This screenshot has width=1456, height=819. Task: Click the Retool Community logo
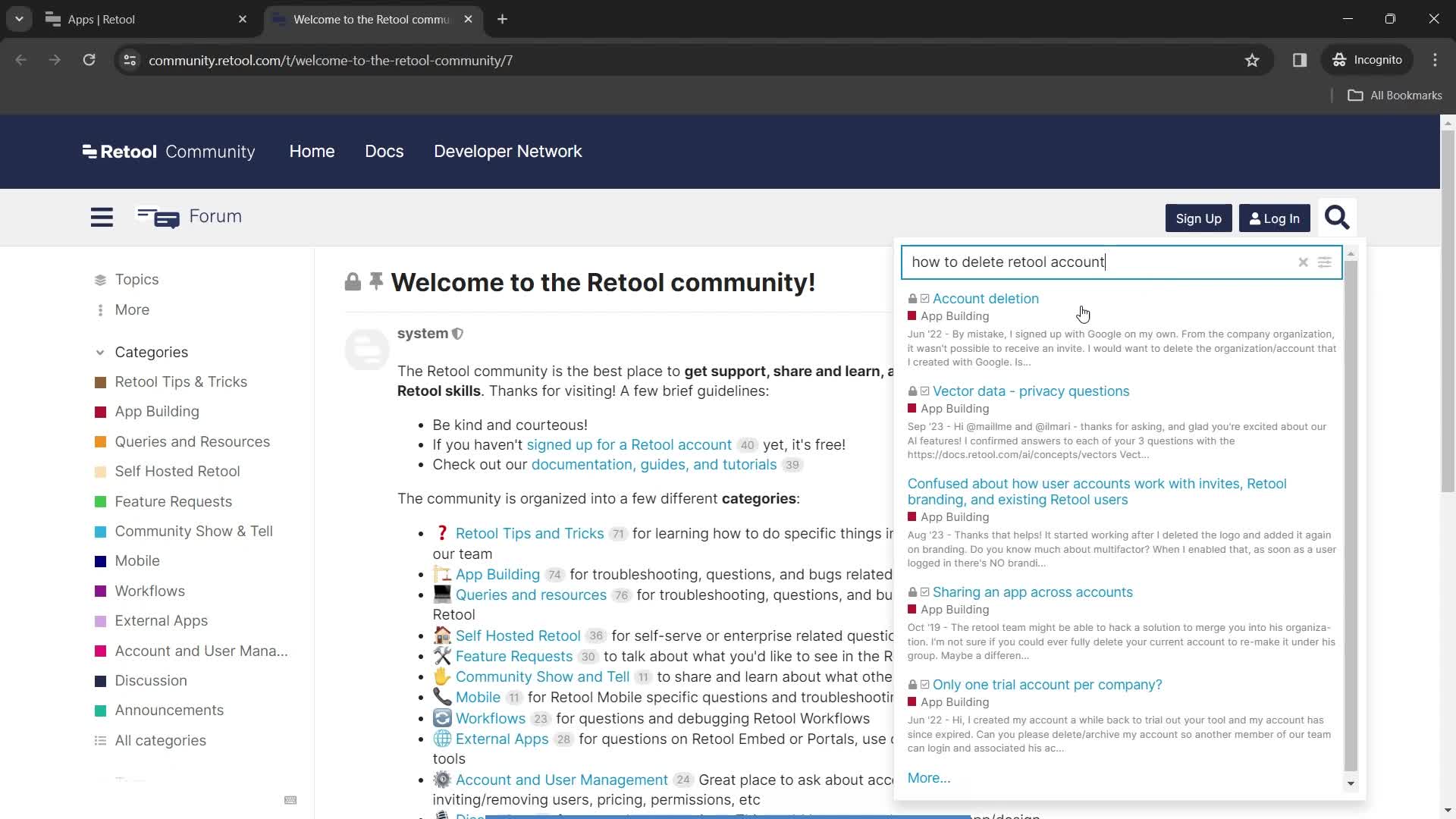pos(168,152)
